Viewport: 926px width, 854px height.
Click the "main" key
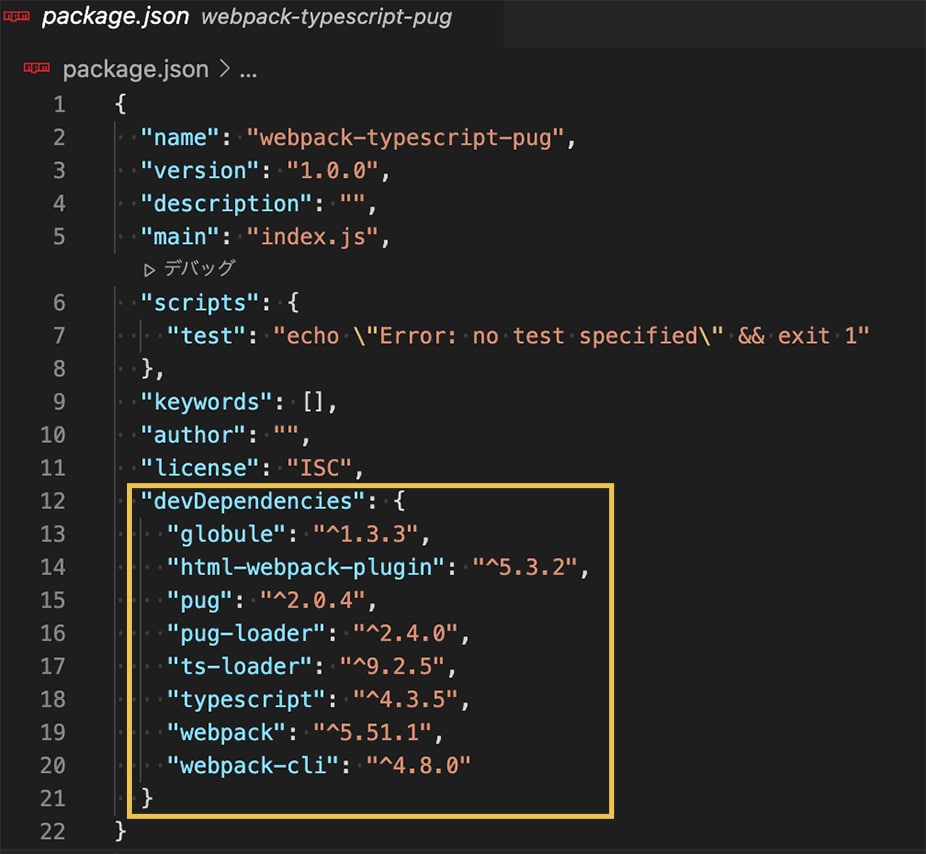[180, 237]
